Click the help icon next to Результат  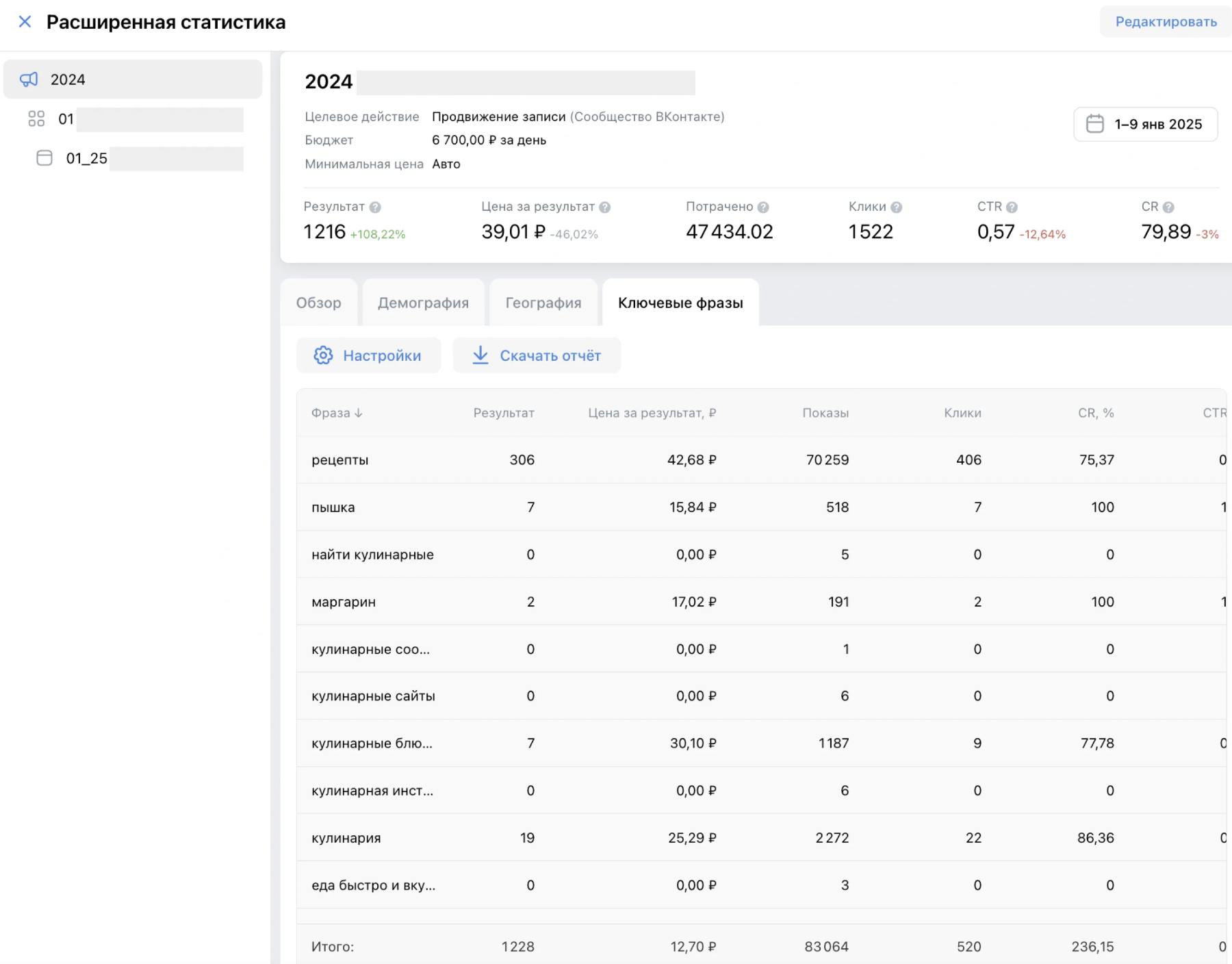[x=375, y=207]
